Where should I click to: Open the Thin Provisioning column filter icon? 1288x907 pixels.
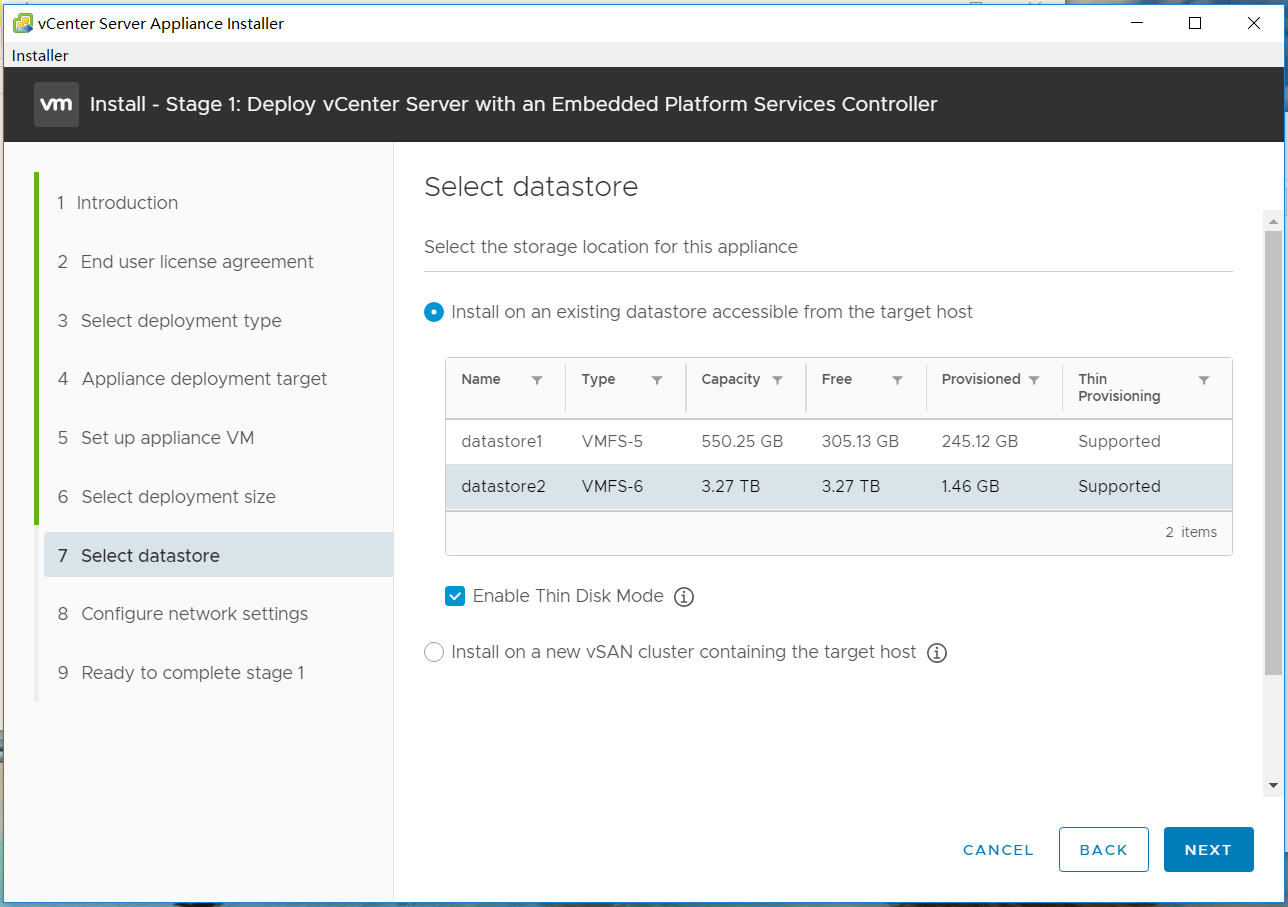[x=1204, y=380]
